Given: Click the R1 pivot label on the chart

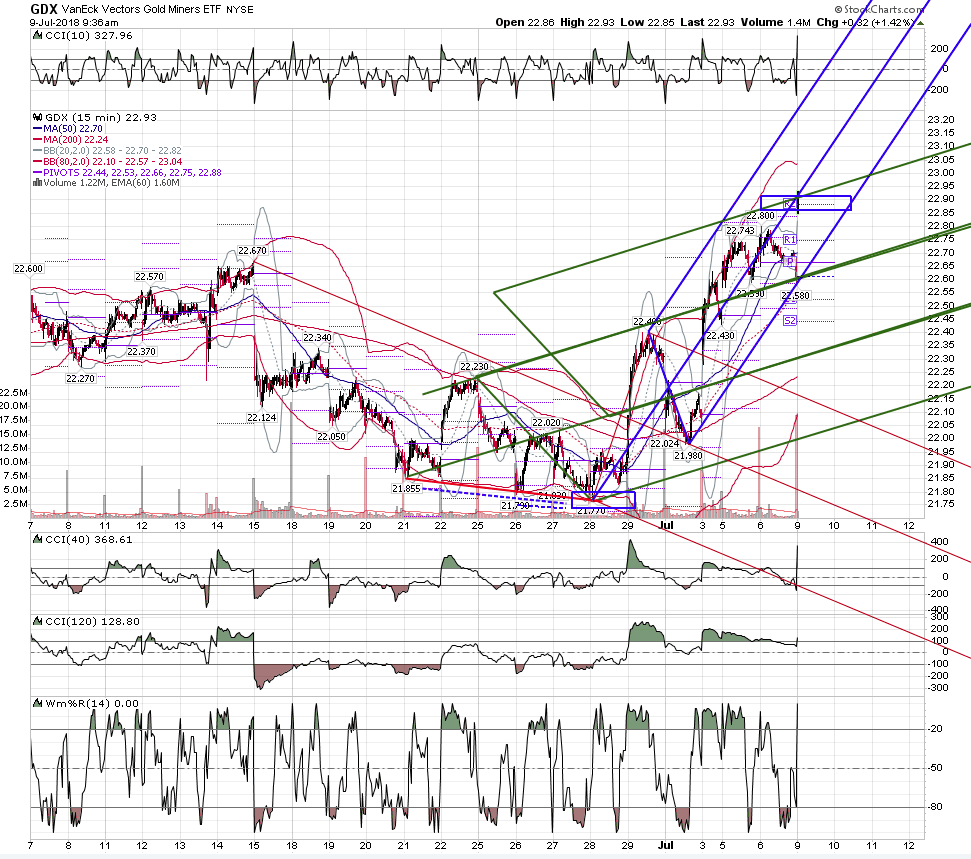Looking at the screenshot, I should point(790,240).
